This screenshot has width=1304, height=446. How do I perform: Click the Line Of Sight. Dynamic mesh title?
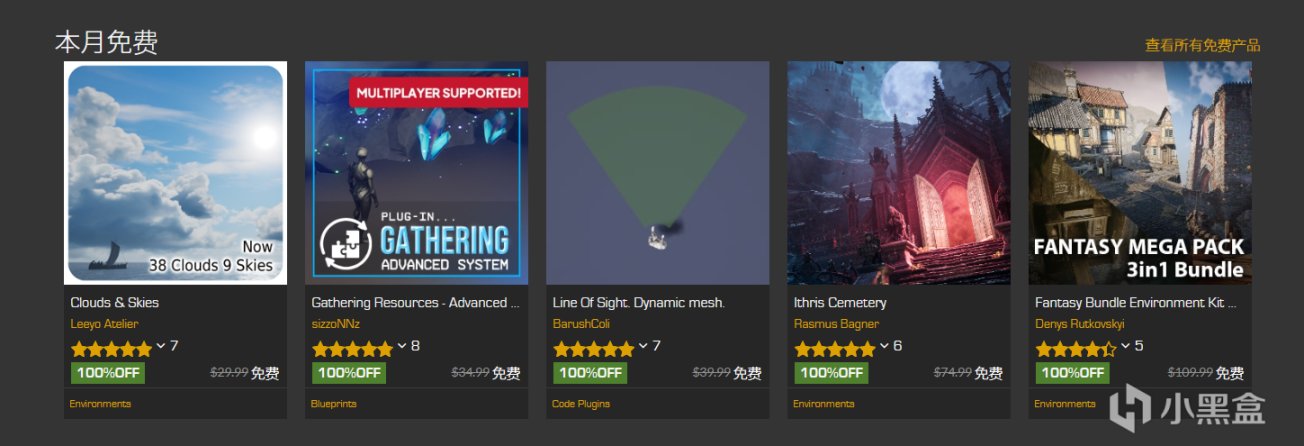(x=638, y=302)
